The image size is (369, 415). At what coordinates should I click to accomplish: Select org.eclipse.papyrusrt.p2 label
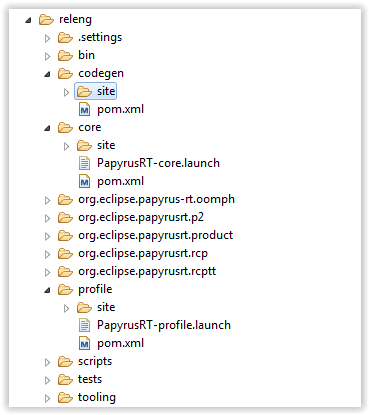141,218
